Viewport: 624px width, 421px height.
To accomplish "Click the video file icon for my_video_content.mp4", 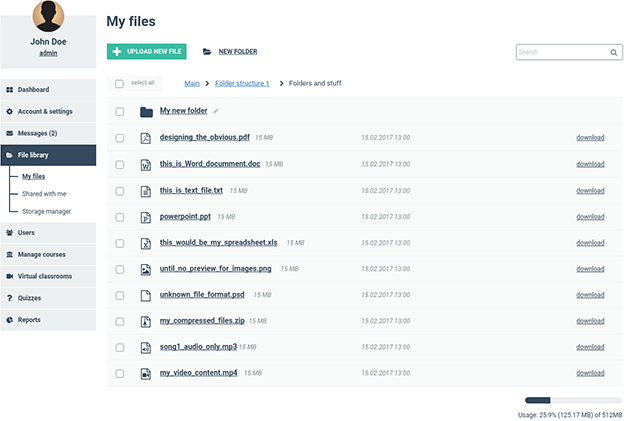I will click(x=145, y=373).
